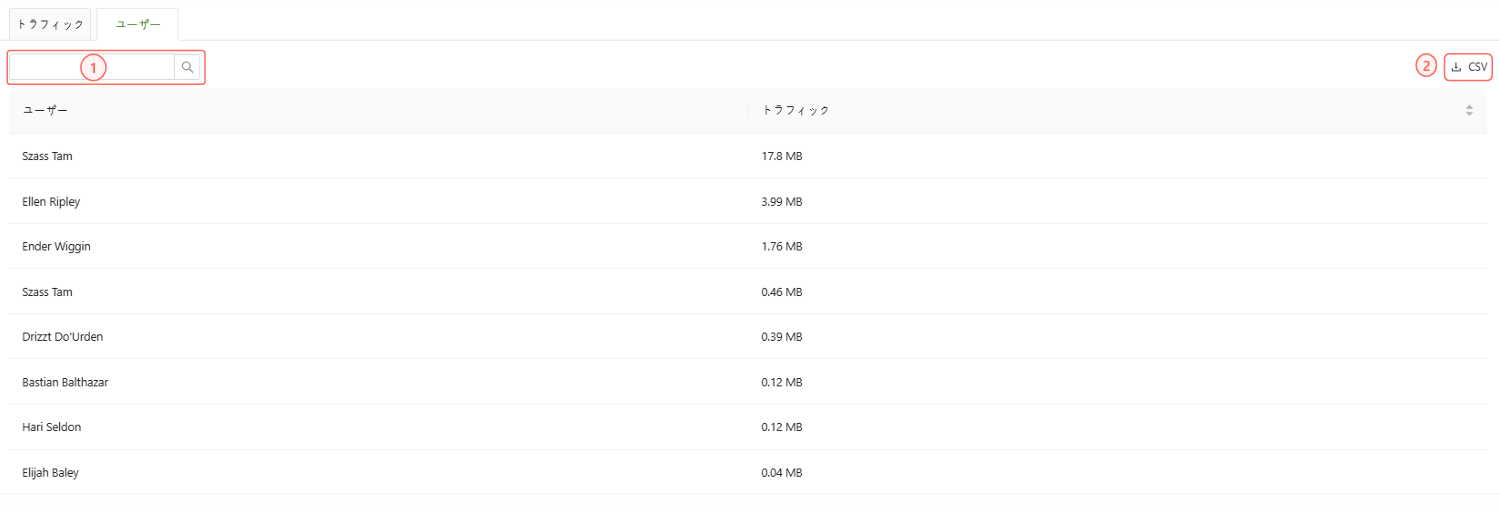The image size is (1499, 511).
Task: Click the トラフィック column header
Action: [x=796, y=110]
